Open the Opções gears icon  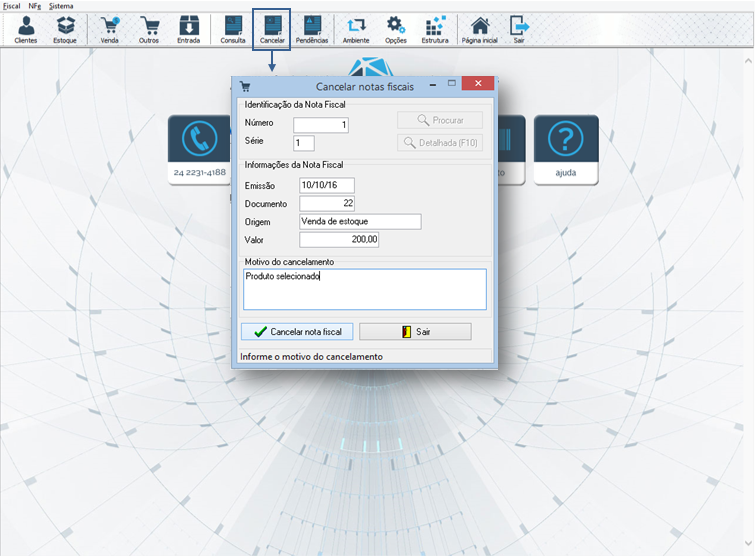pos(395,30)
